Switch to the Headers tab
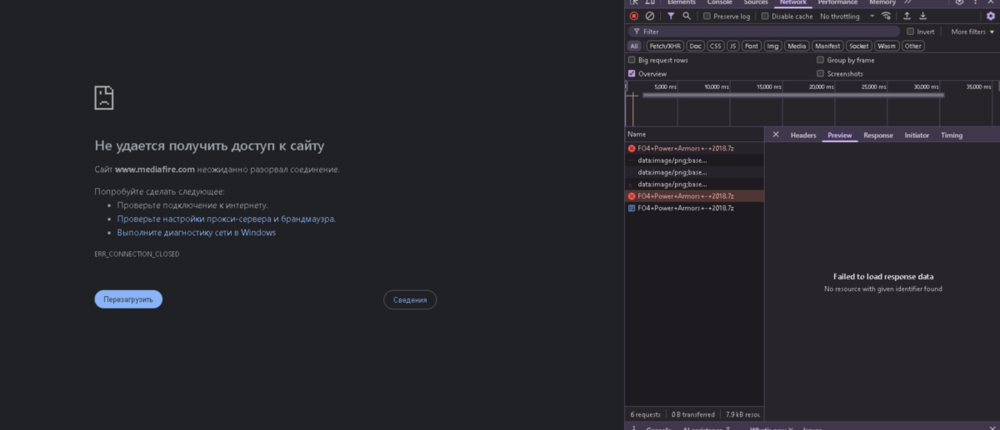The width and height of the screenshot is (1000, 430). click(803, 135)
